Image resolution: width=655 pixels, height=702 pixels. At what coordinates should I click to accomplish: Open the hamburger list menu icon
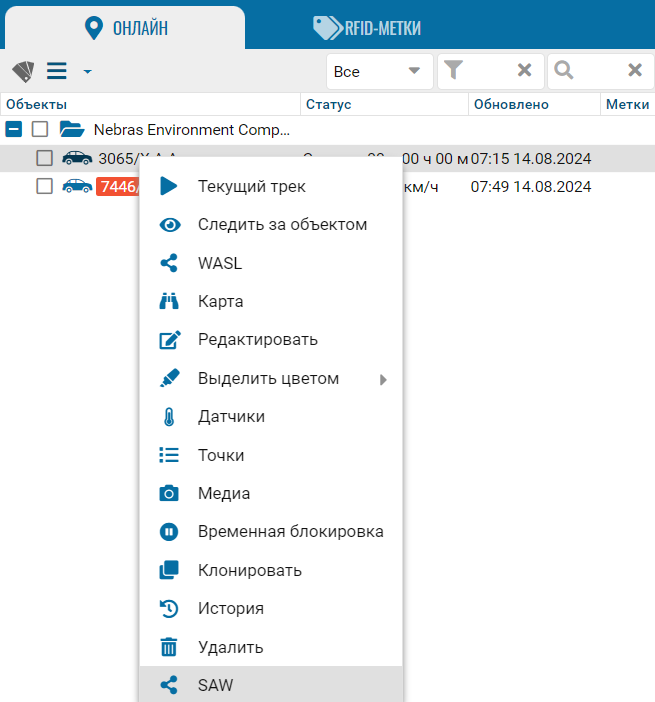point(56,71)
